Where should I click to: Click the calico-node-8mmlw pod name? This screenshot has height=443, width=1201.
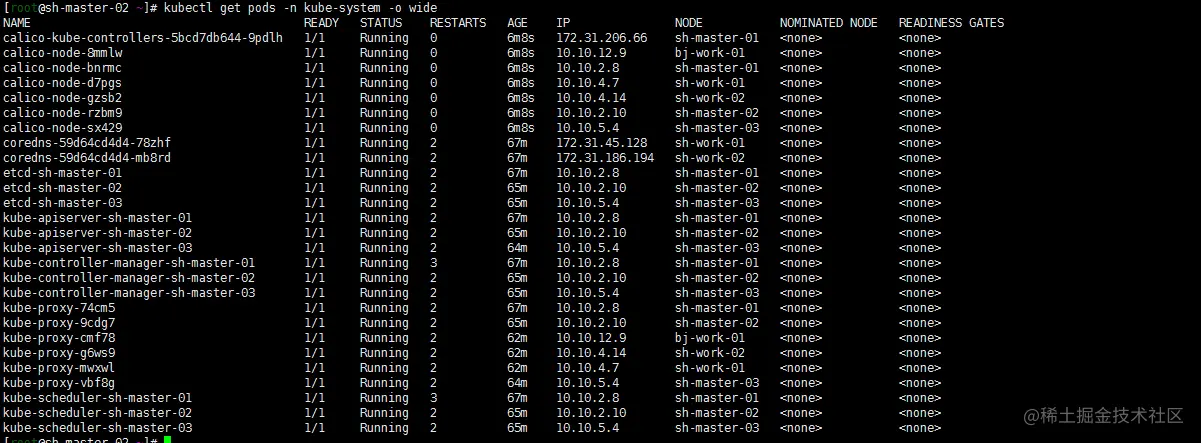pyautogui.click(x=63, y=53)
